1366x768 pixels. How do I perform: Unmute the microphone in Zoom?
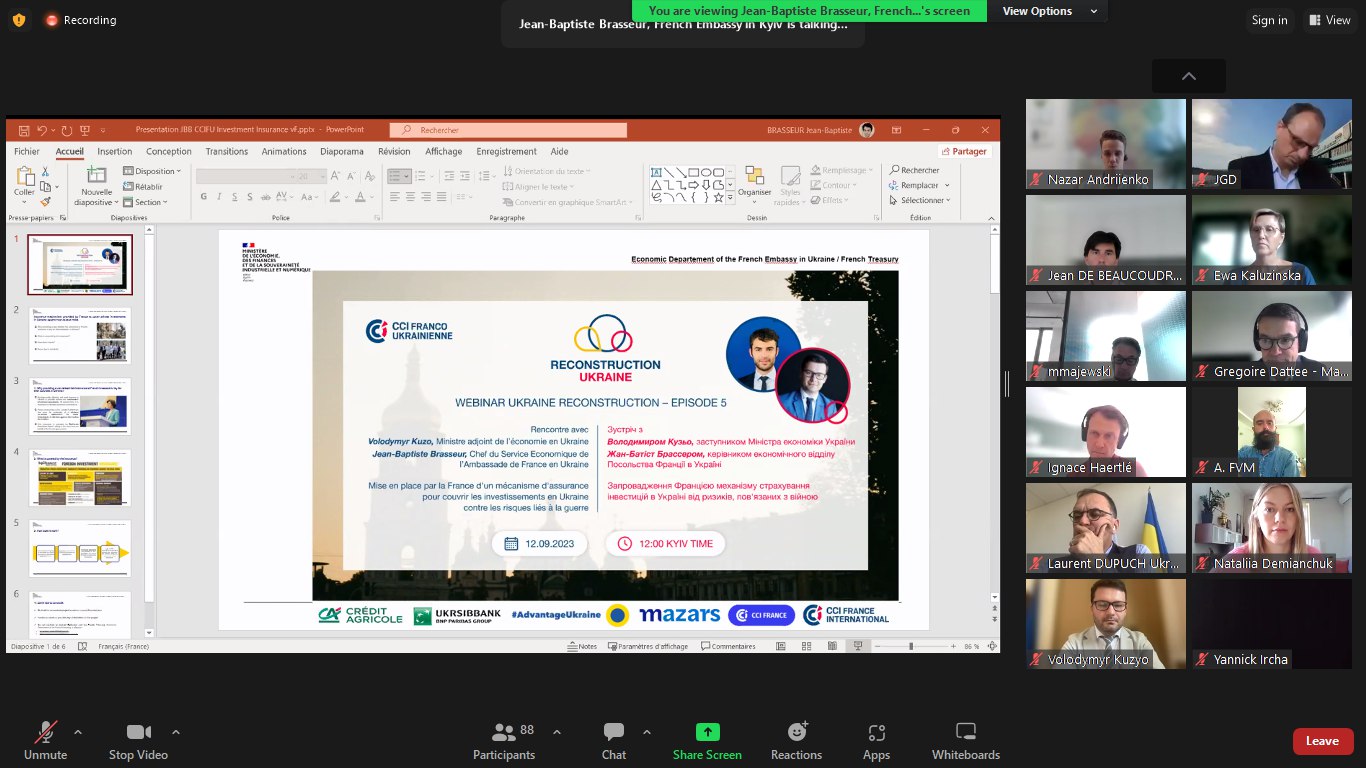point(45,740)
